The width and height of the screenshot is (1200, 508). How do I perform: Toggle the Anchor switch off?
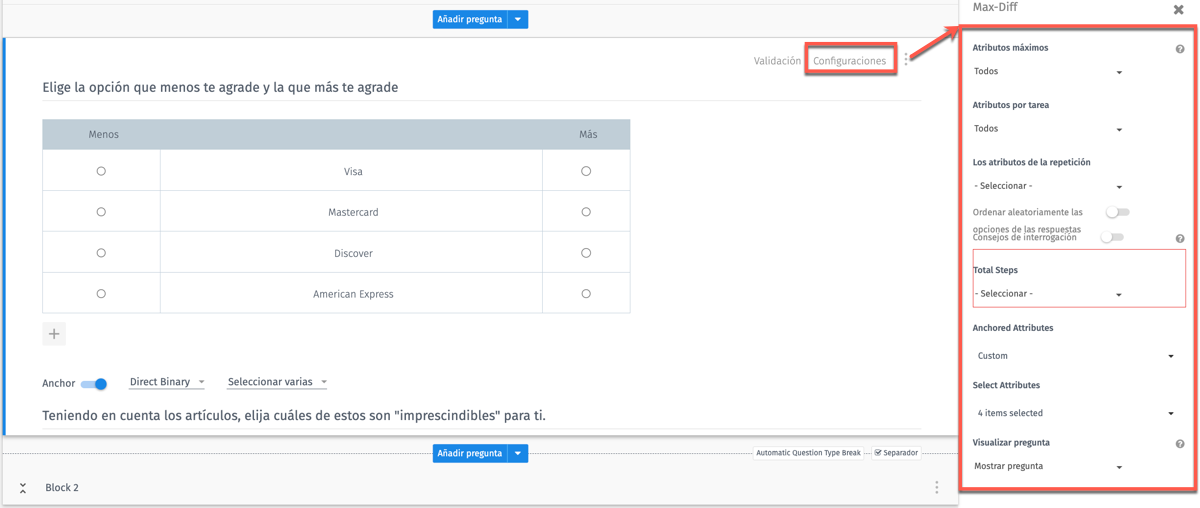pos(95,384)
